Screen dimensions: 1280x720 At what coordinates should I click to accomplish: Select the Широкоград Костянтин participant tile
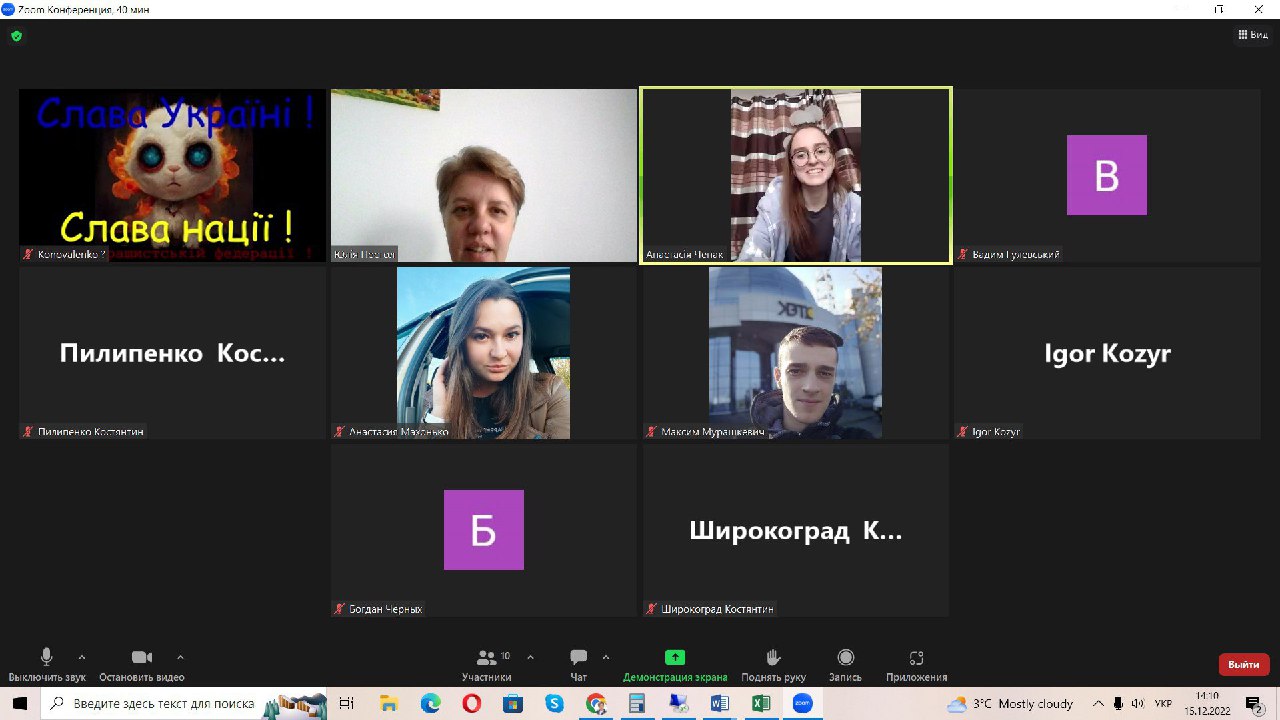796,530
